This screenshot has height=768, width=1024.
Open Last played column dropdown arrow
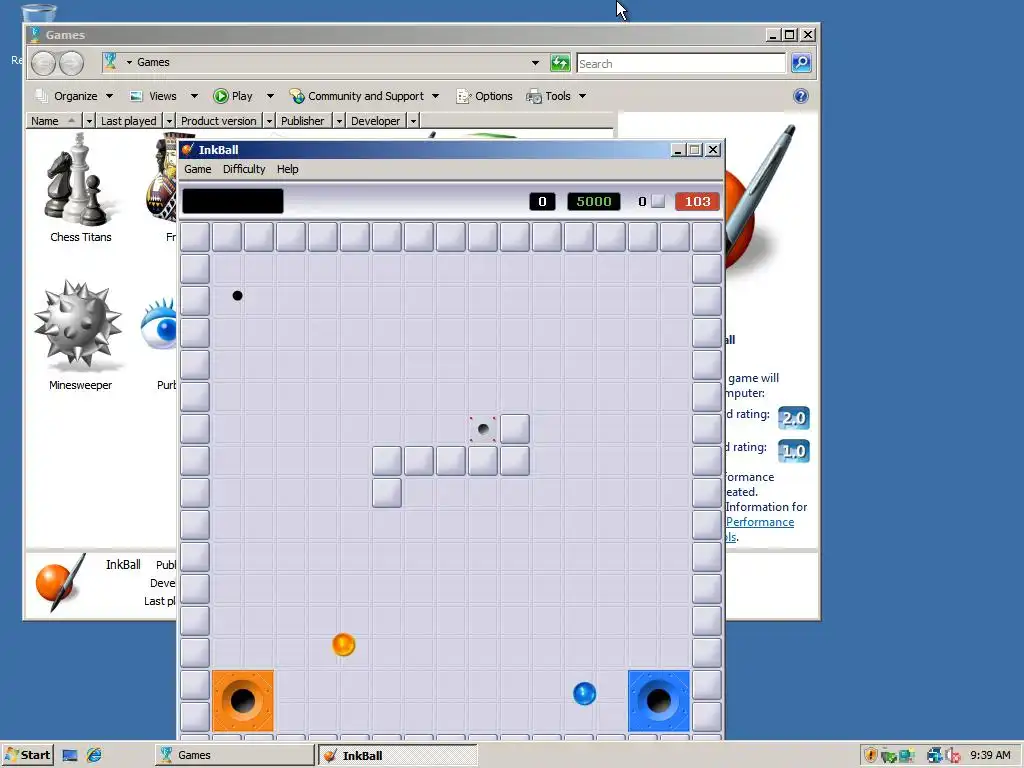coord(169,121)
